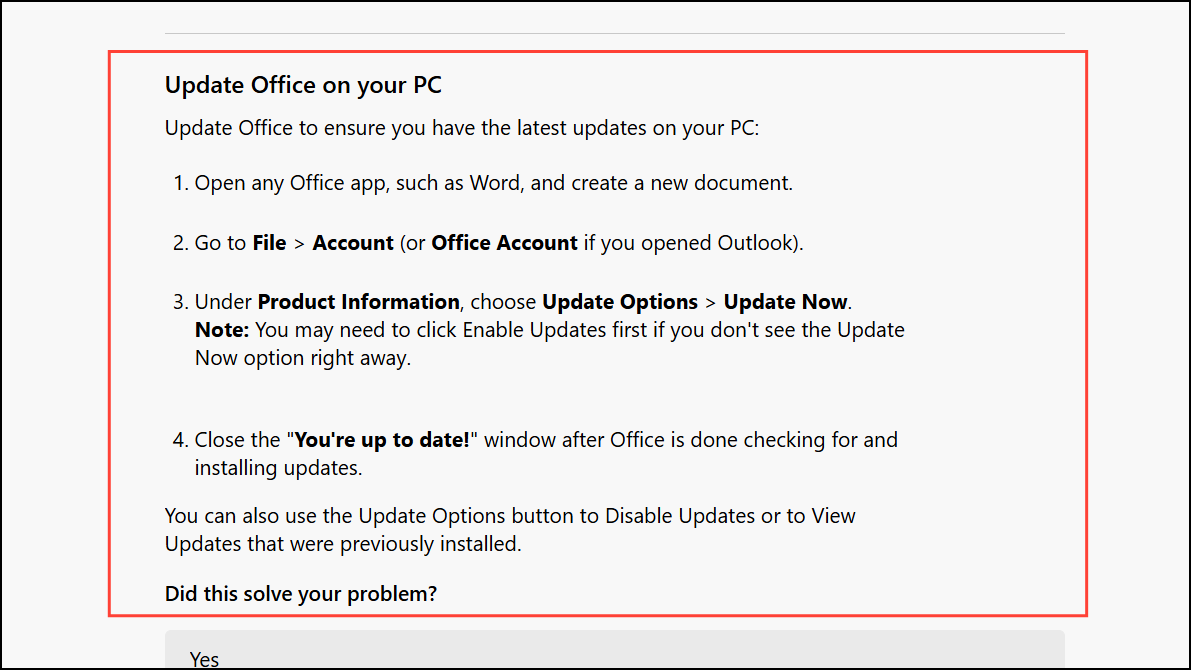Screen dimensions: 1191x670
Task: Click 'Updates that were previously installed' line
Action: pyautogui.click(x=343, y=545)
